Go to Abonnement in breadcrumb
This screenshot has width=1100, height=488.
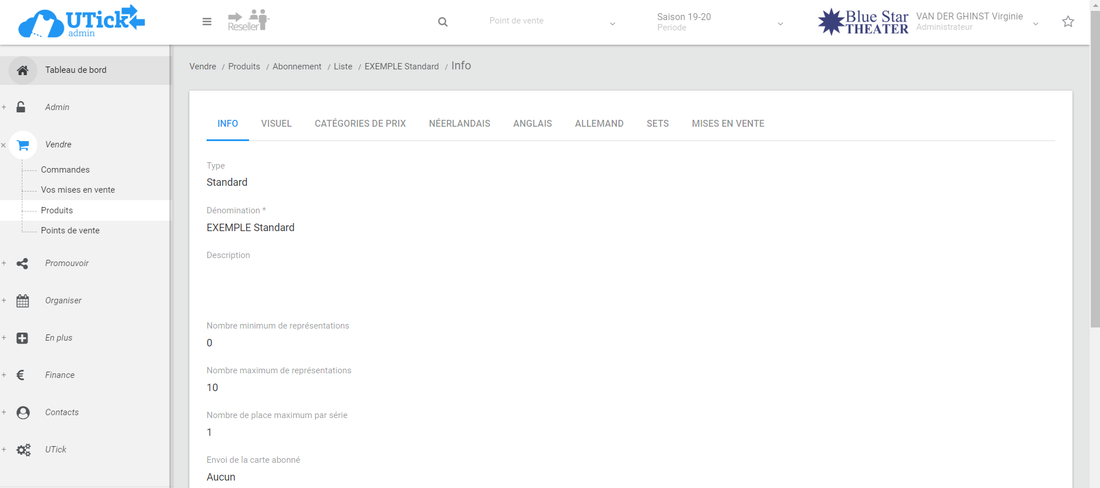[297, 66]
